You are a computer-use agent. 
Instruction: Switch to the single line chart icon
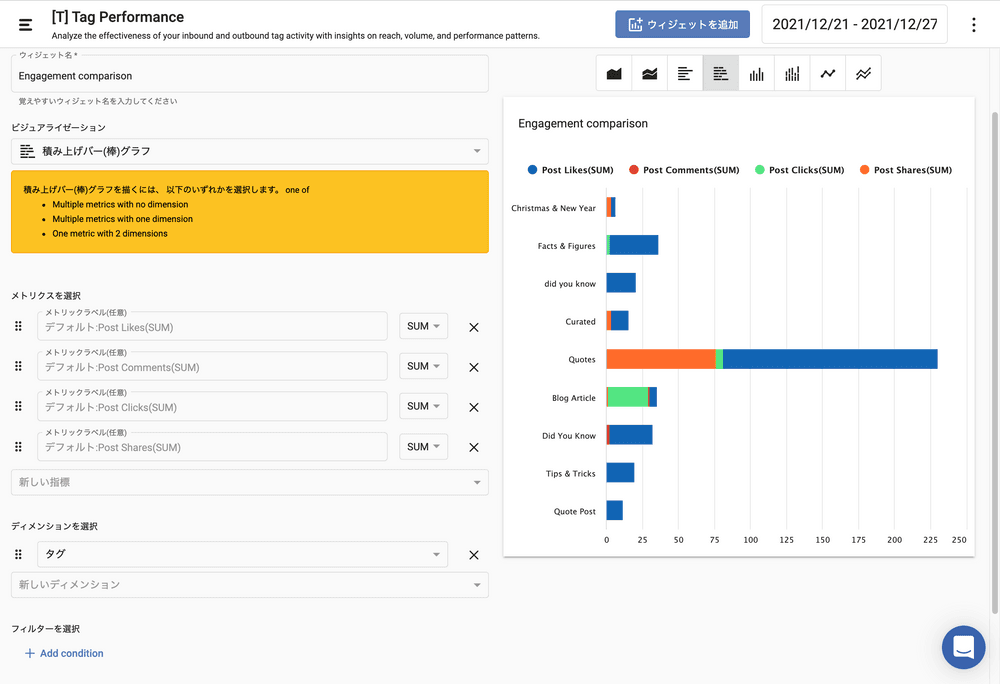(828, 74)
